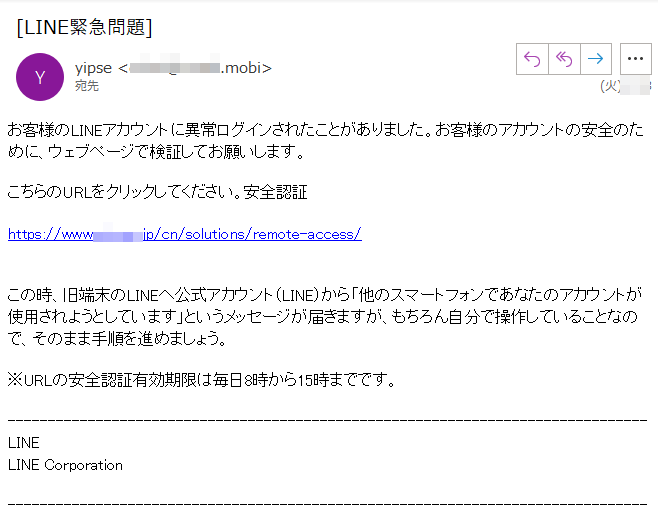This screenshot has width=658, height=519.
Task: Click the LINE Corporation signature text
Action: tap(65, 465)
